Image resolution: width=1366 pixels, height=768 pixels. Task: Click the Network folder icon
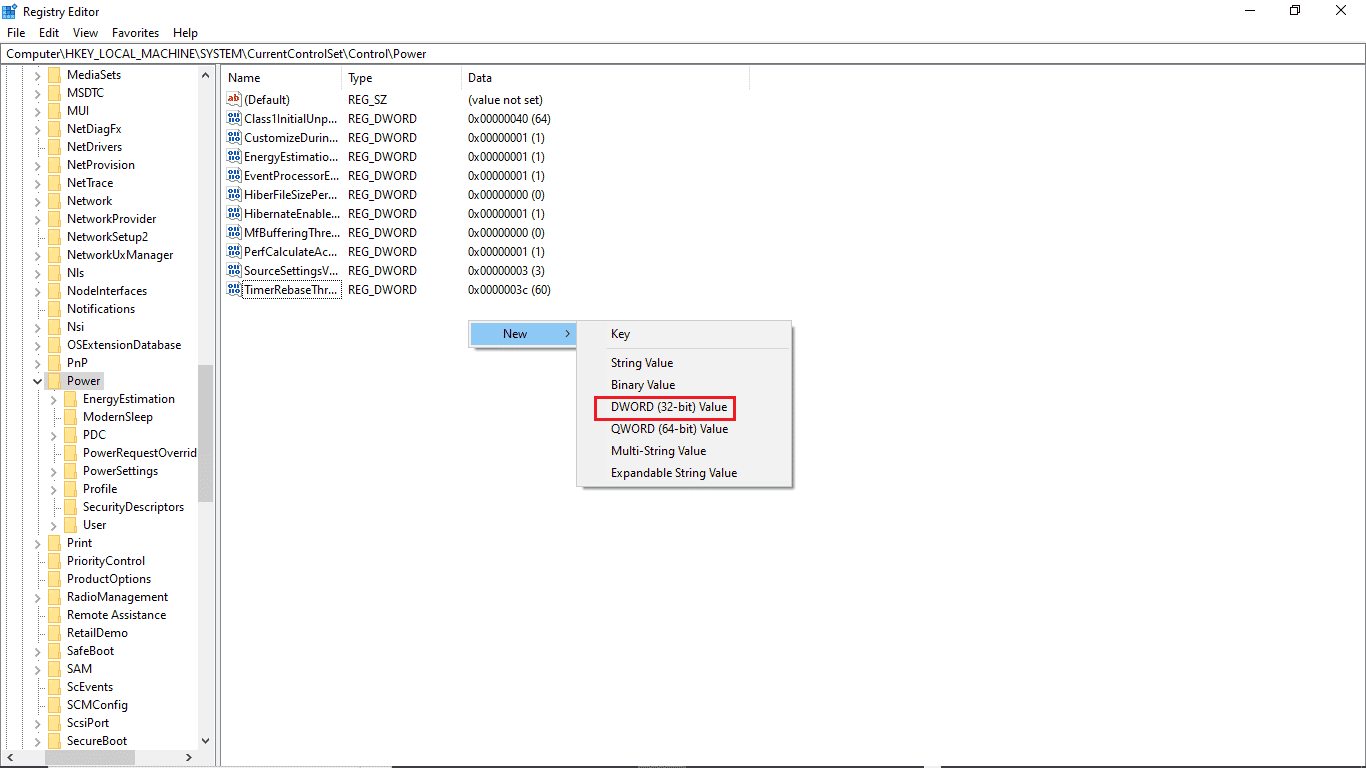coord(54,201)
